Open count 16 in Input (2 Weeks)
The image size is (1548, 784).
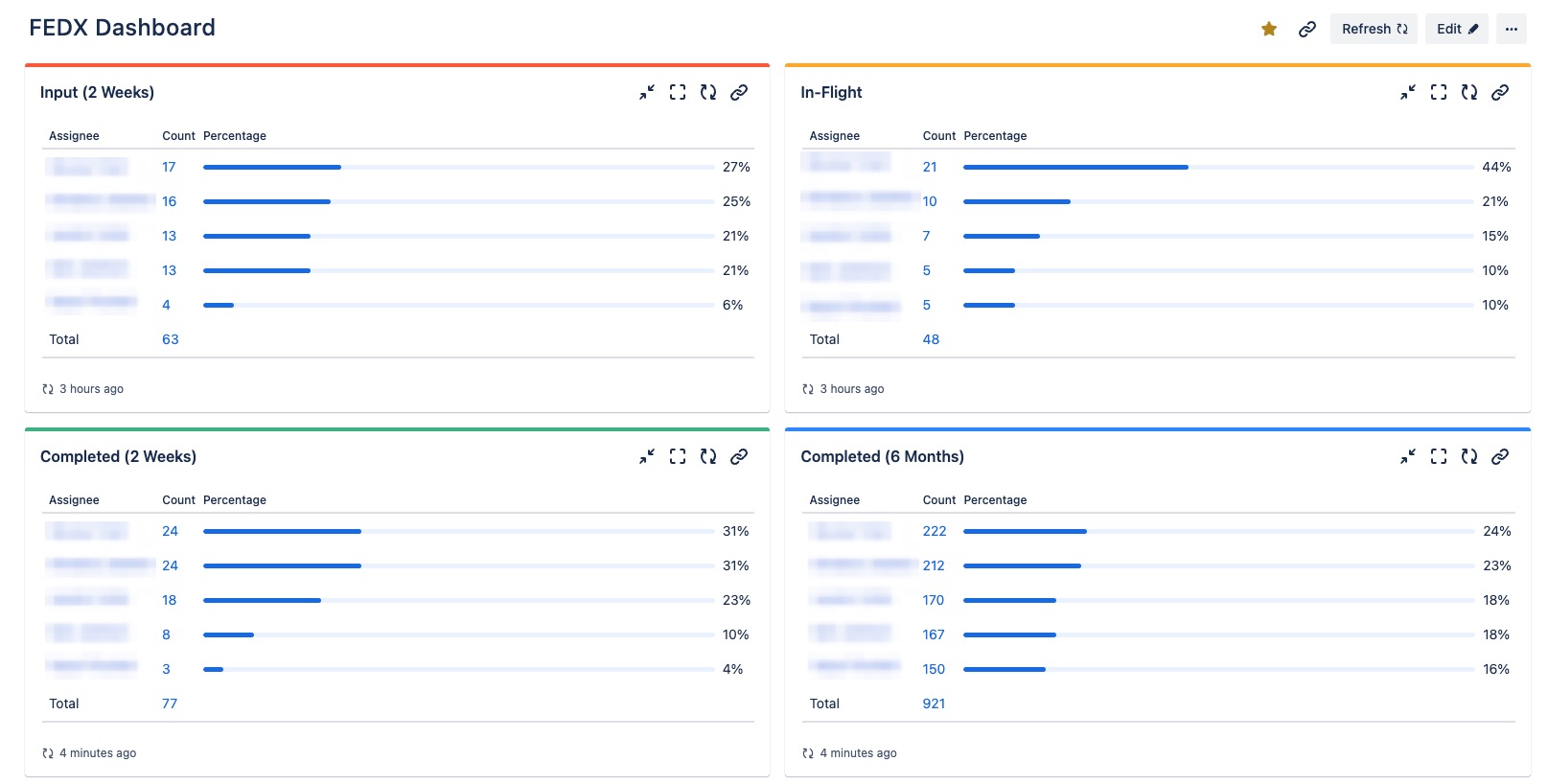(170, 201)
